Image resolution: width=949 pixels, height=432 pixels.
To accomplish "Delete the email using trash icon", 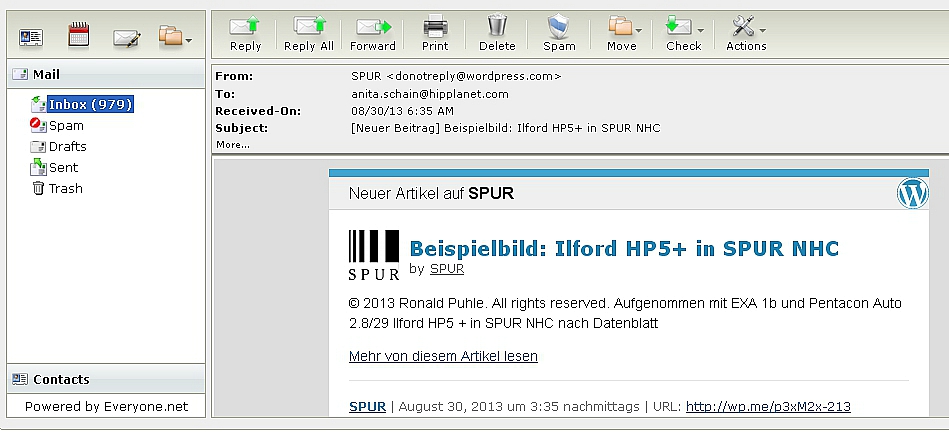I will 497,32.
